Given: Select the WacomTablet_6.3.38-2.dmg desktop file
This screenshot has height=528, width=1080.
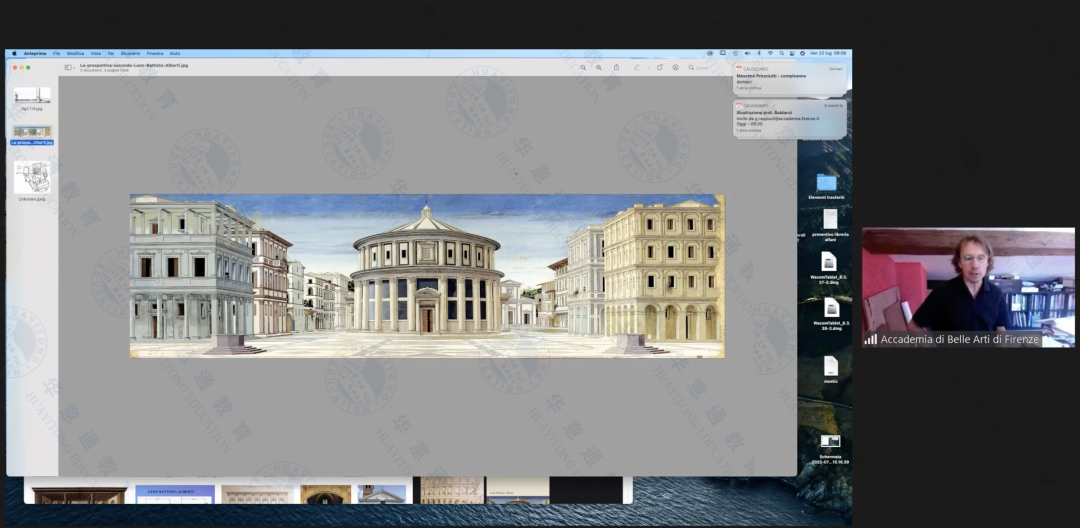Looking at the screenshot, I should tap(831, 307).
